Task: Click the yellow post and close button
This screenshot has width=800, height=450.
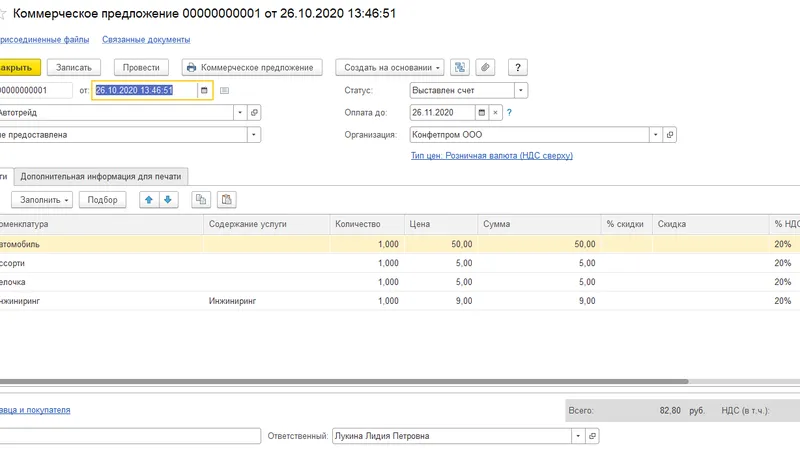Action: [18, 67]
